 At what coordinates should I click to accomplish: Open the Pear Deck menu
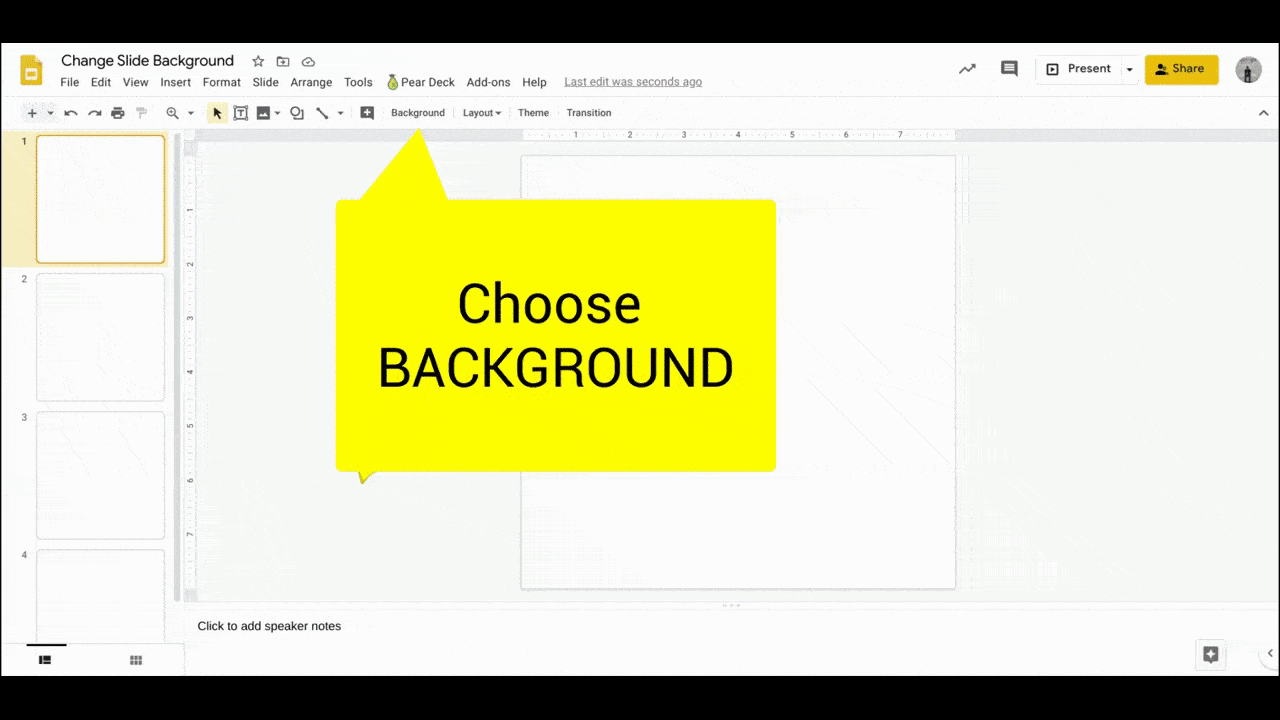[x=420, y=82]
